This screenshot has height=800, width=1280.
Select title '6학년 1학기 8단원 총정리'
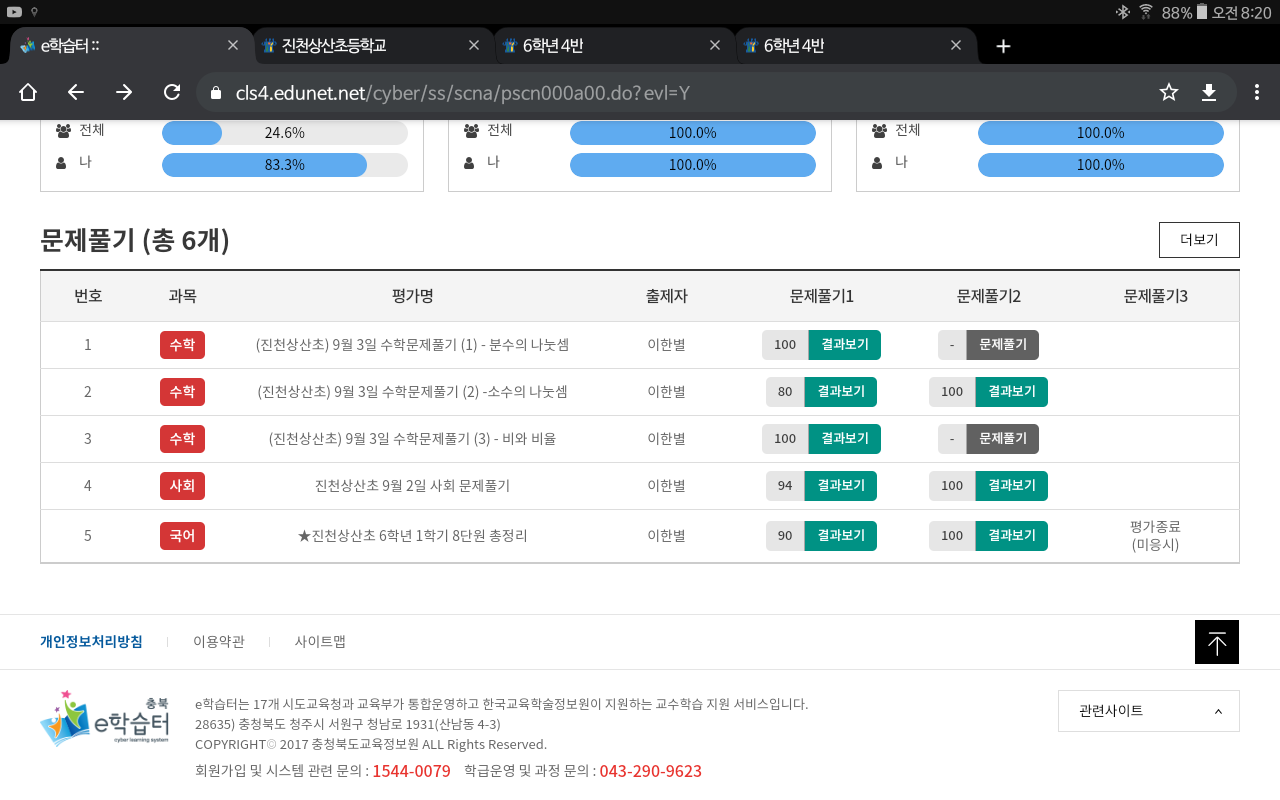(x=413, y=536)
